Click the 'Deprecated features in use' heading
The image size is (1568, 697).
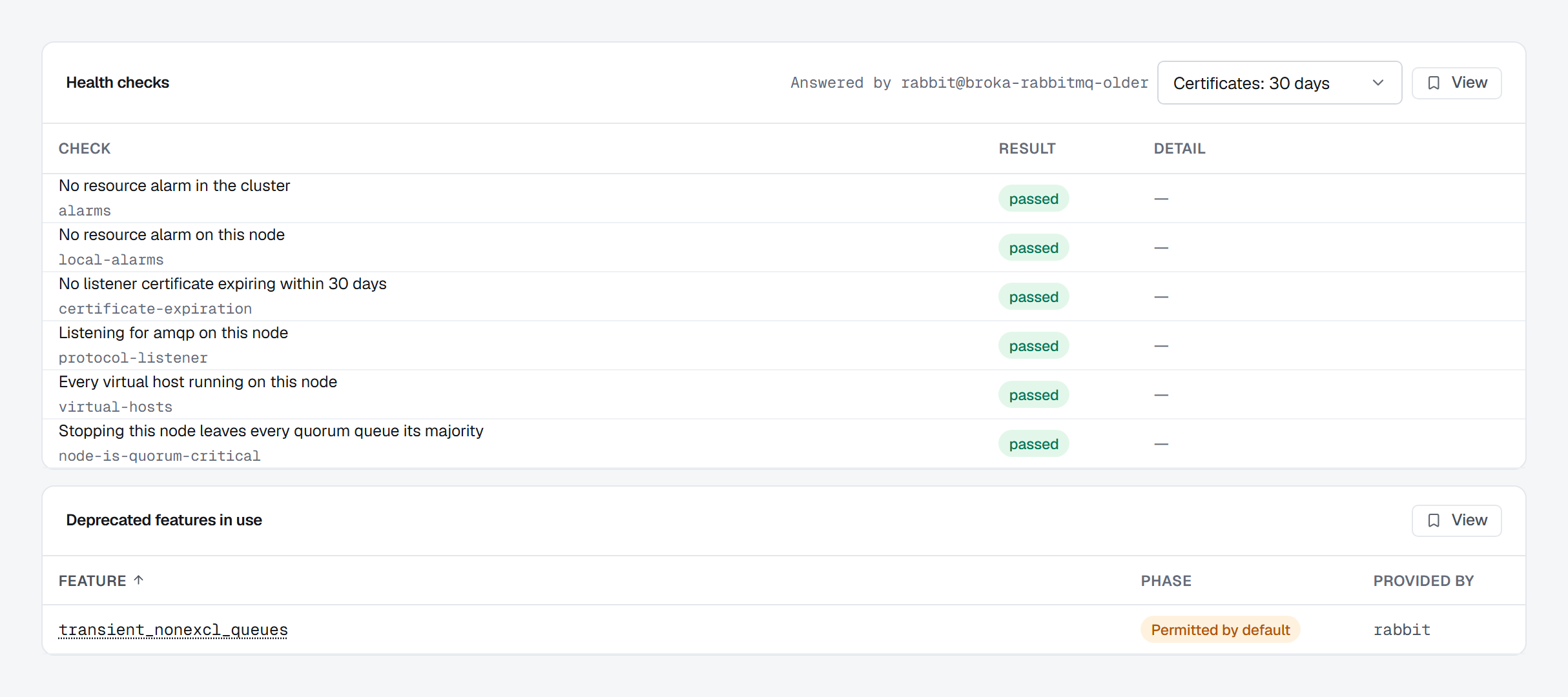point(164,520)
